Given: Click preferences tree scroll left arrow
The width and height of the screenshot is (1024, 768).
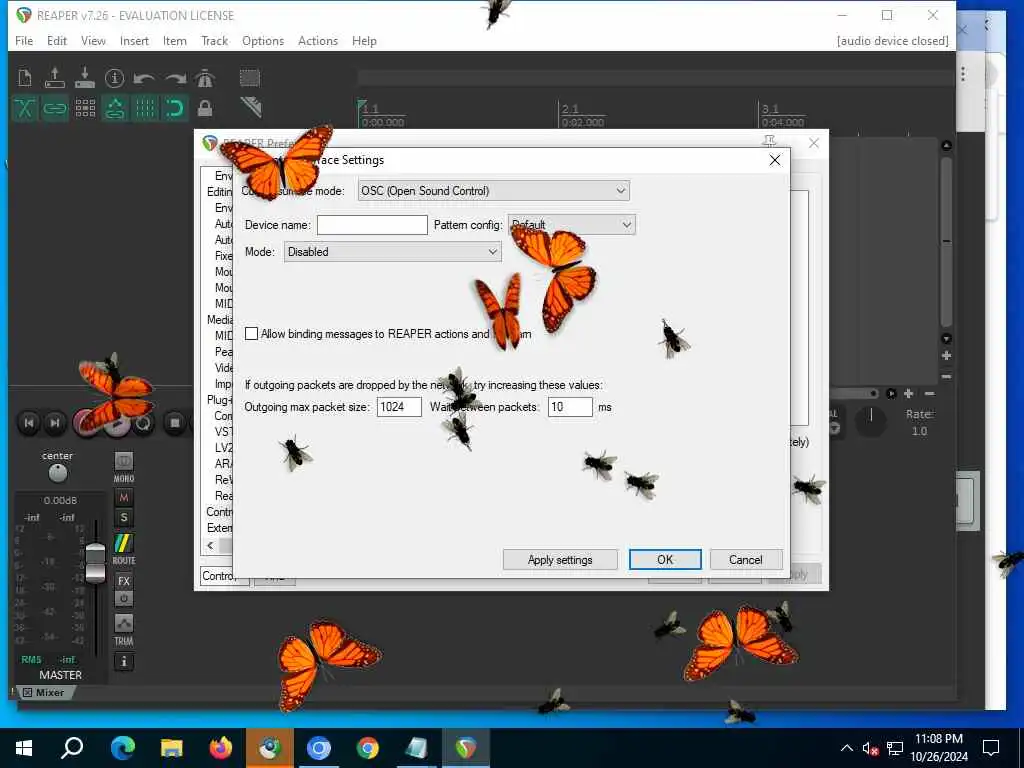Looking at the screenshot, I should click(210, 545).
